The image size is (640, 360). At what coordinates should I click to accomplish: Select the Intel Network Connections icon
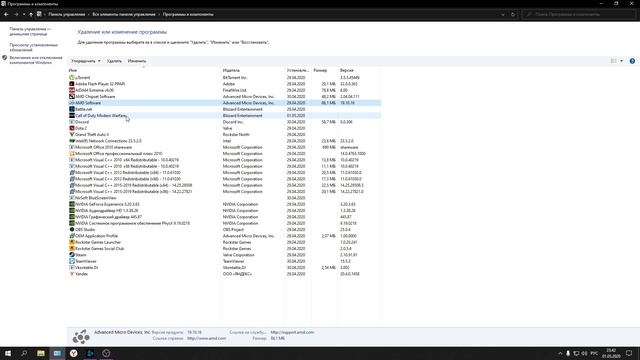(72, 141)
